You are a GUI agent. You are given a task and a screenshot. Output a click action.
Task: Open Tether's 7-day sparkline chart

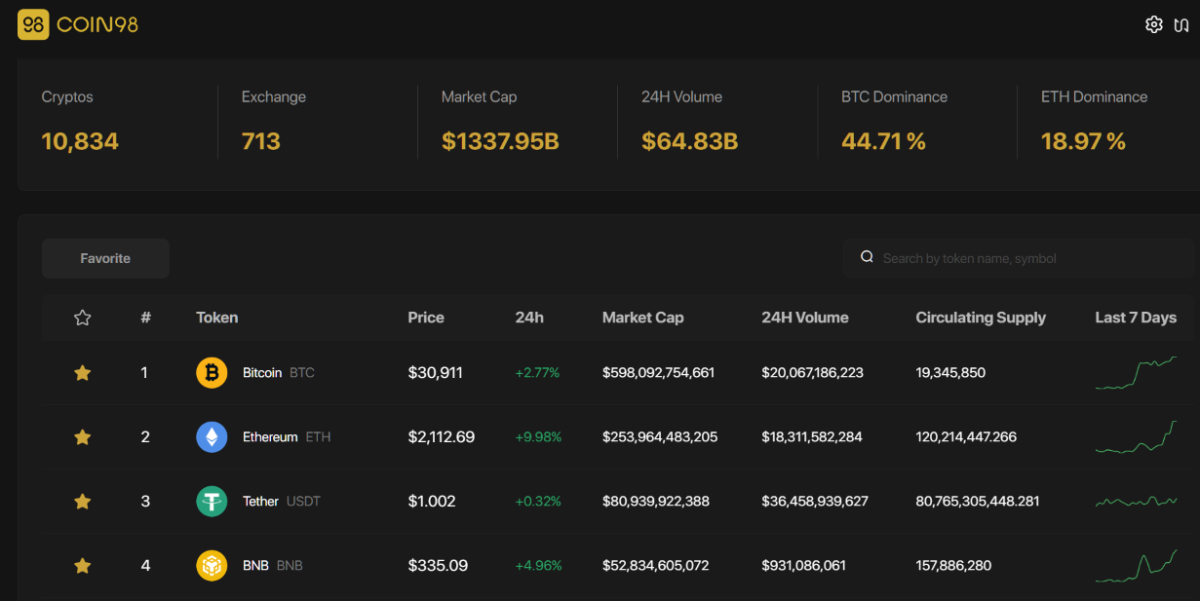tap(1136, 501)
